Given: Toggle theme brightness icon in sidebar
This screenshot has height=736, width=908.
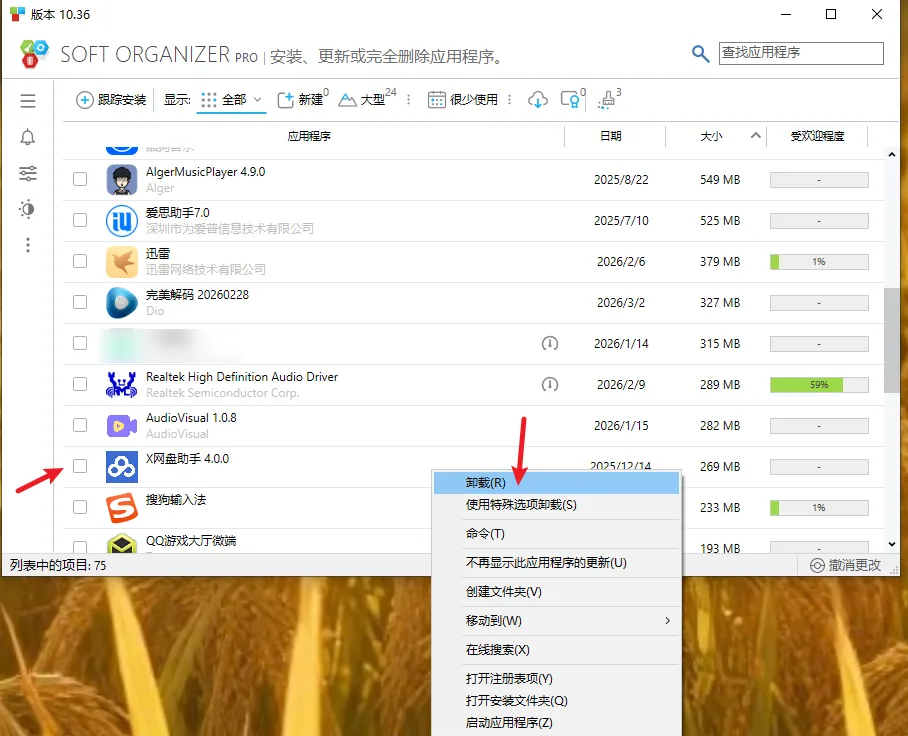Looking at the screenshot, I should tap(28, 209).
